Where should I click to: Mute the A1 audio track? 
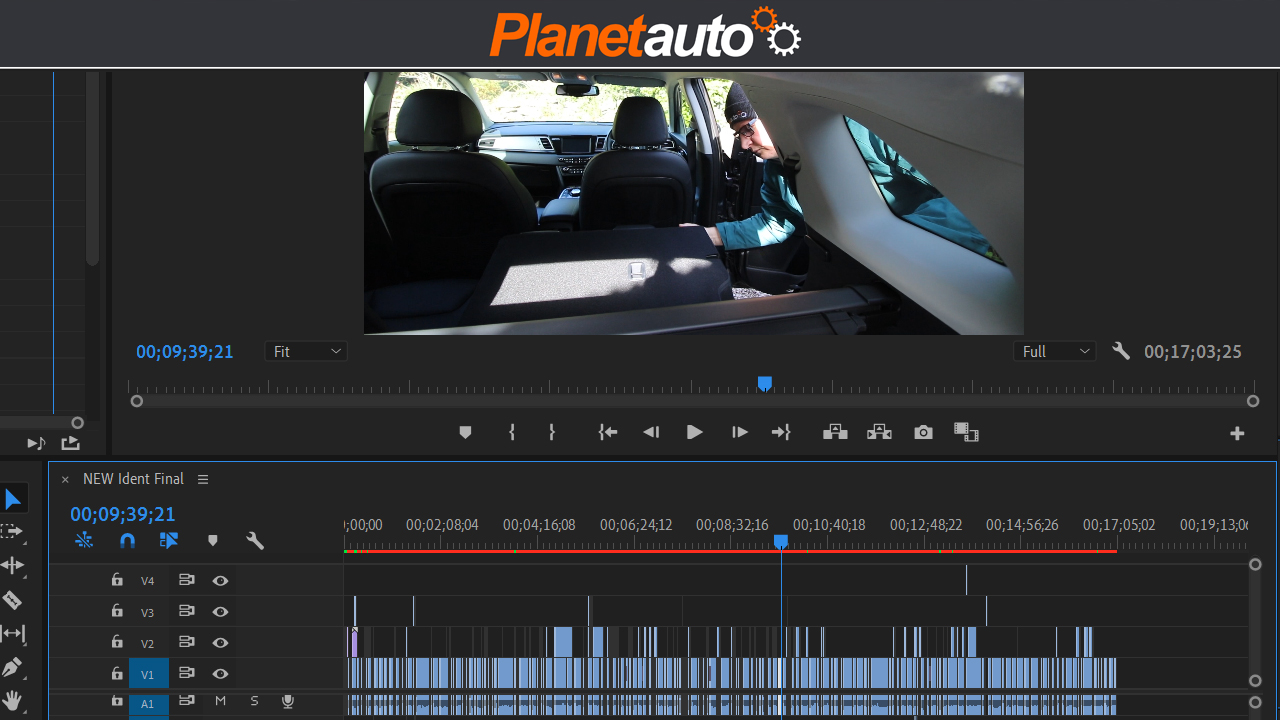coord(220,701)
